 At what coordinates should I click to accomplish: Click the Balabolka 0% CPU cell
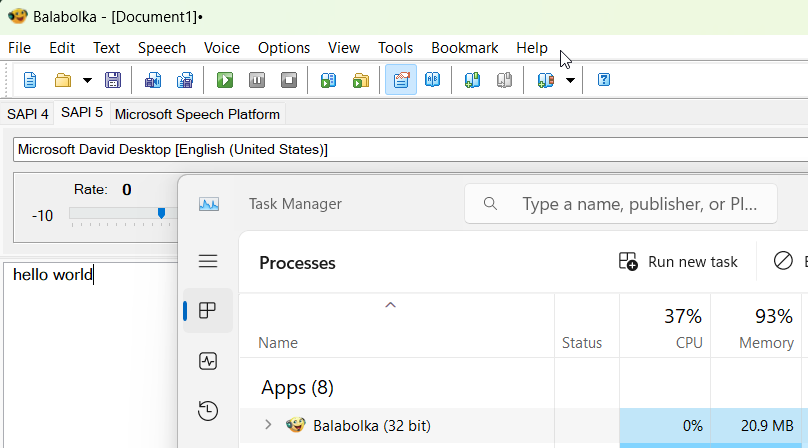coord(665,426)
